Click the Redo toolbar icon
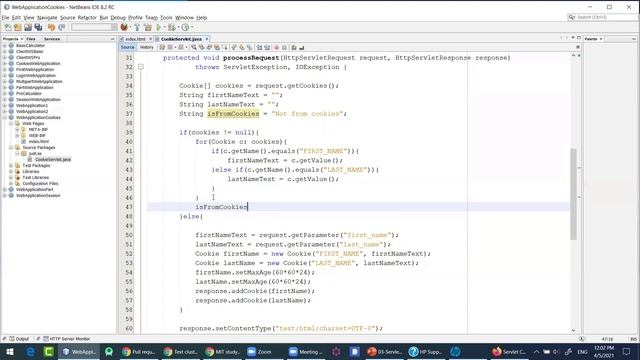This screenshot has height=360, width=640. (62, 27)
